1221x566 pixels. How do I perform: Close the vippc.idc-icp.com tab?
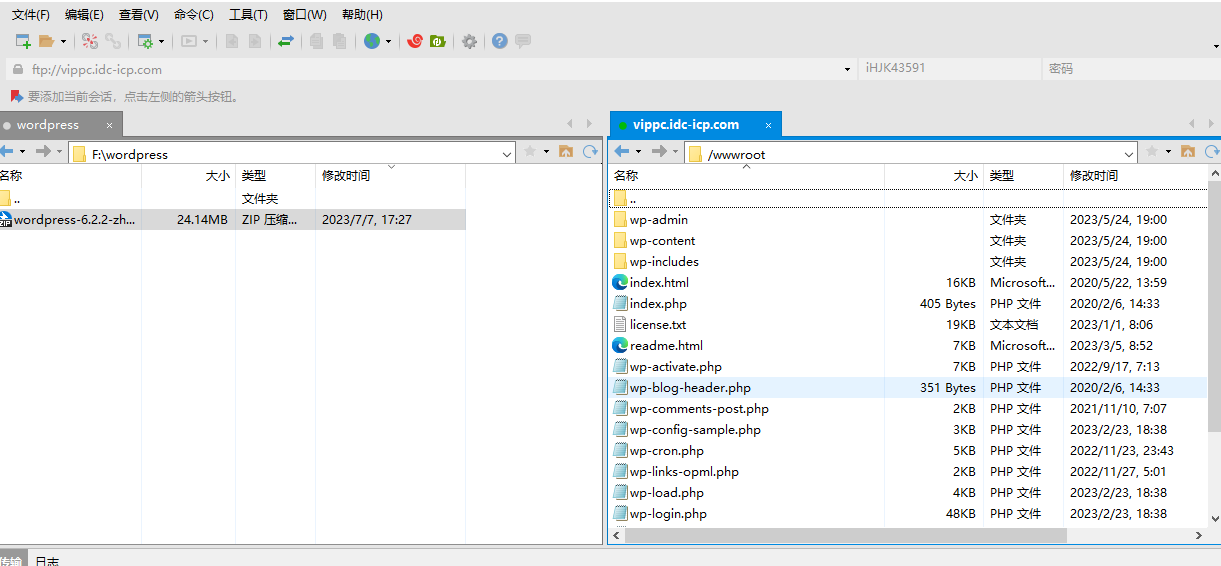click(768, 125)
